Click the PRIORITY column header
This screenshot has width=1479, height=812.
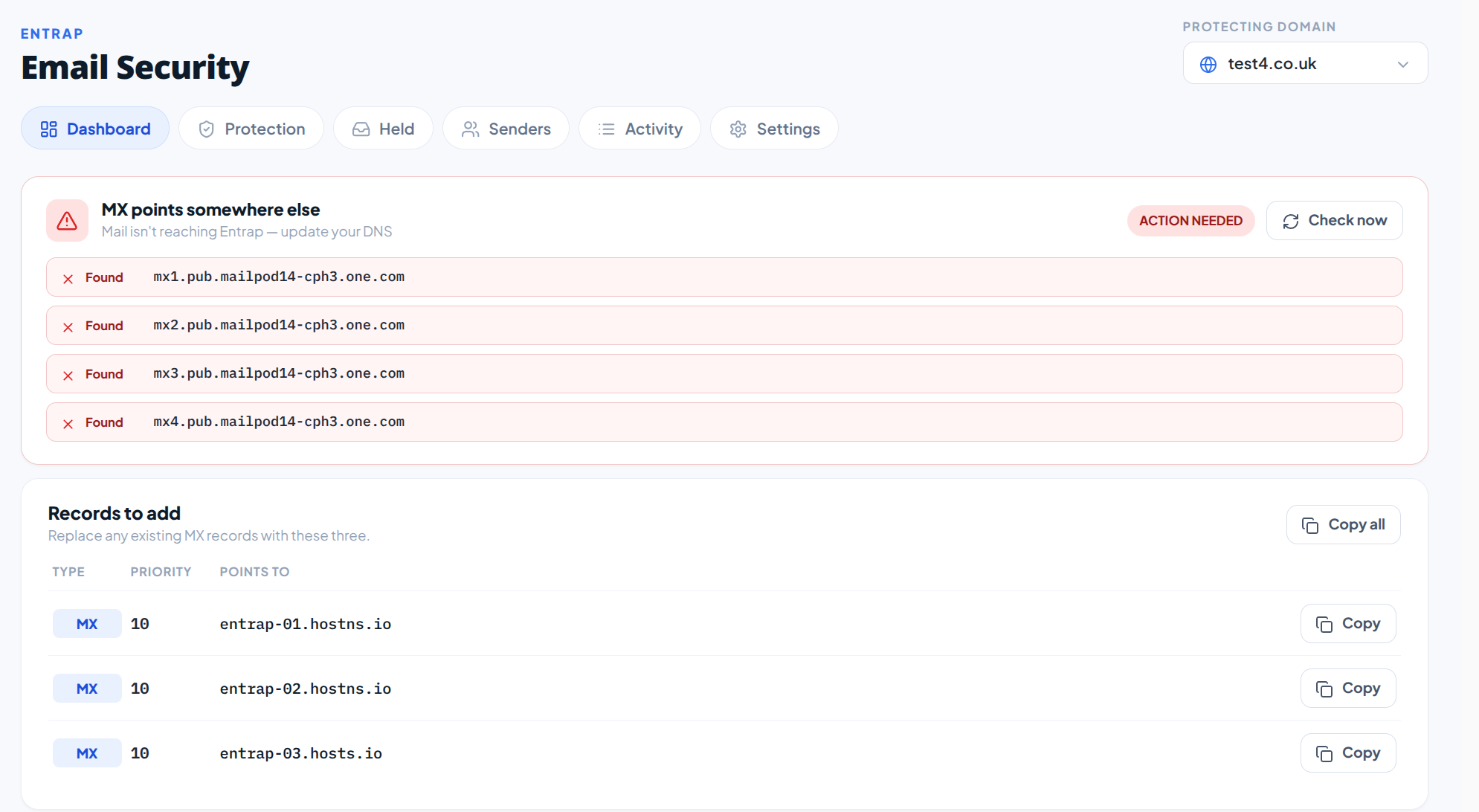click(161, 572)
